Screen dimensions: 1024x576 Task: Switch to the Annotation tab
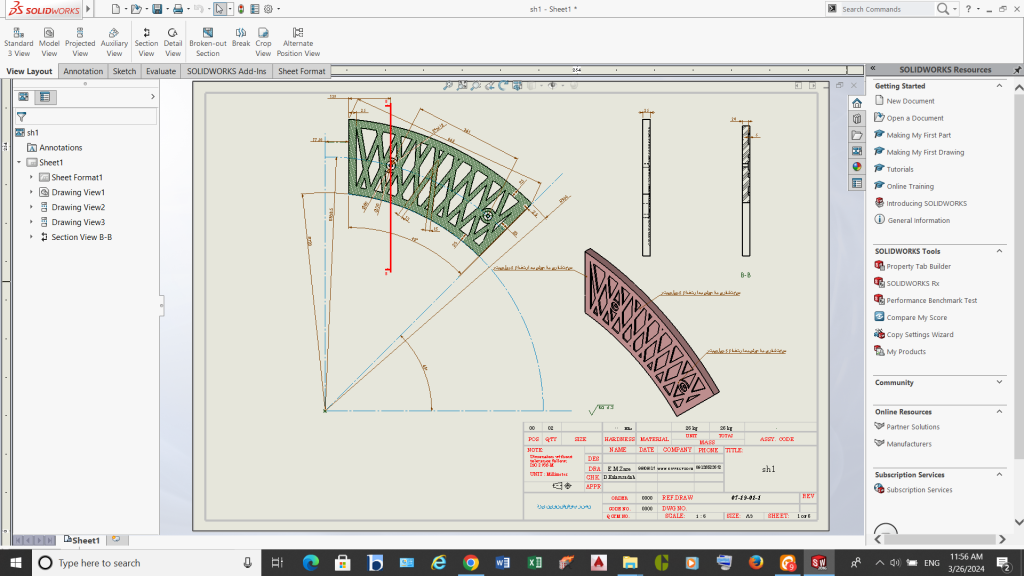pyautogui.click(x=83, y=71)
